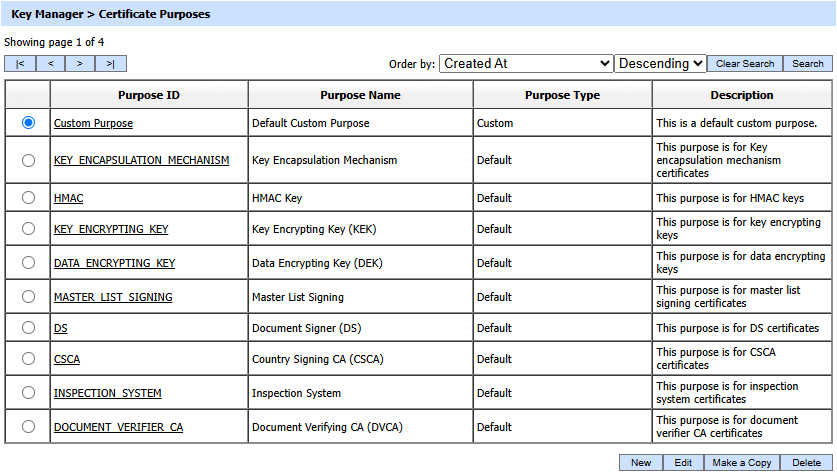
Task: Open the Order by Created At dropdown
Action: pos(525,63)
